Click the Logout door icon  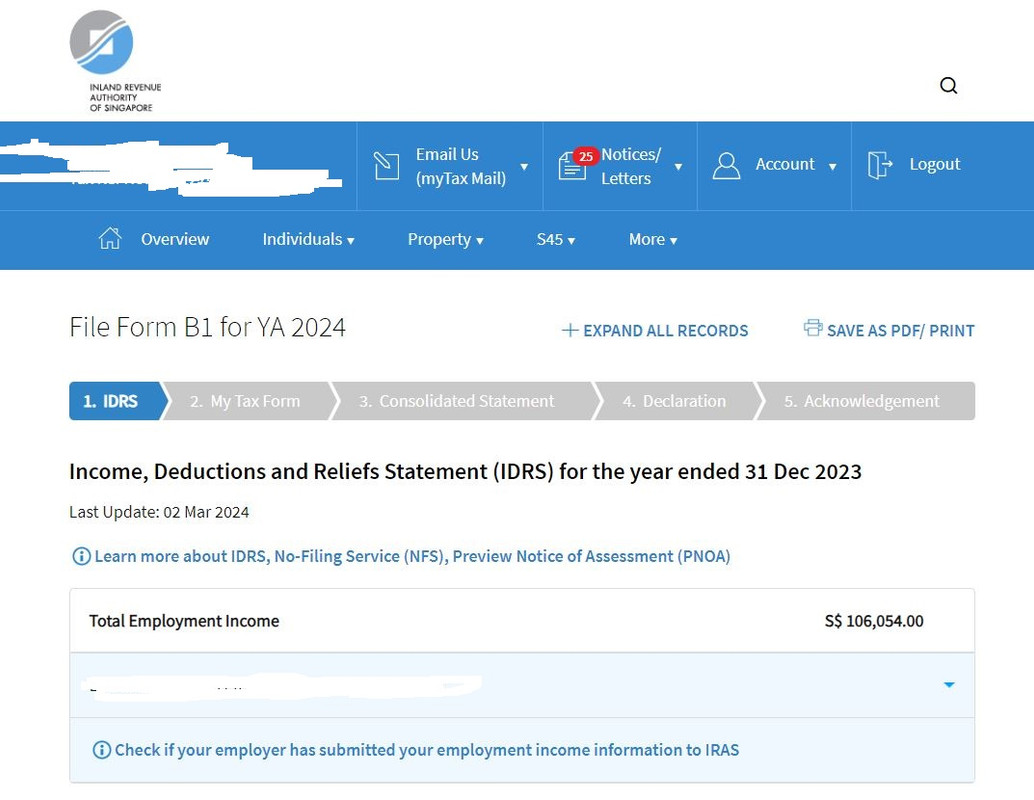[880, 165]
